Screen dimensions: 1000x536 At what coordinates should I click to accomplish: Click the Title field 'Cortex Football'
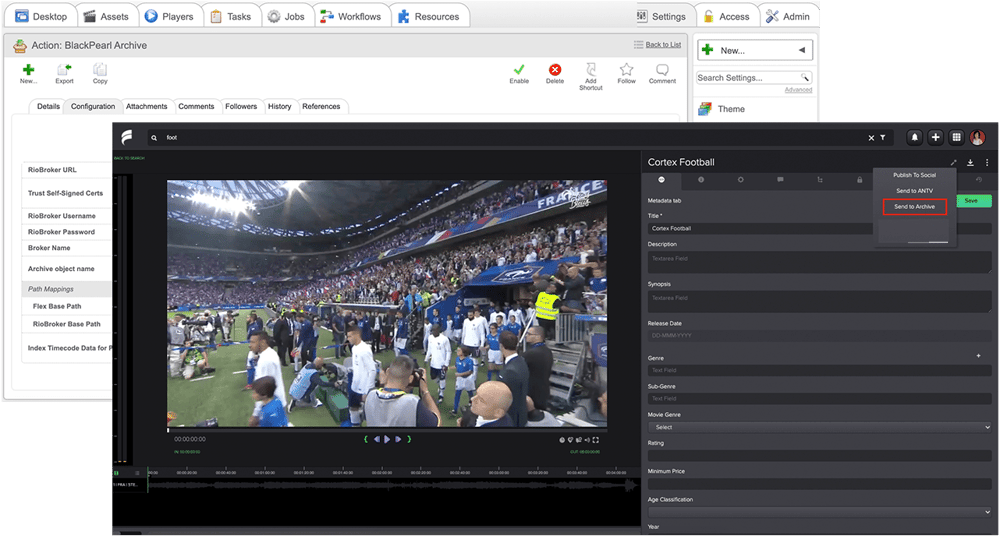[820, 228]
